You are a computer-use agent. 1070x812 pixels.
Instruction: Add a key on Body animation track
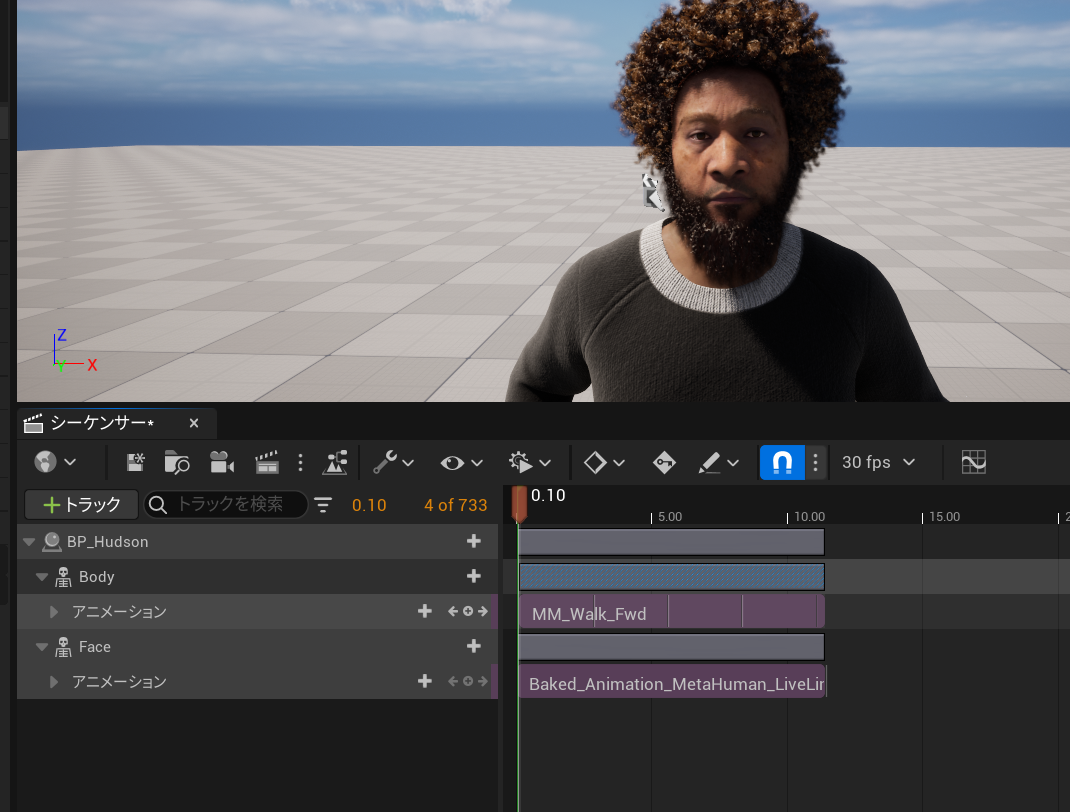point(467,612)
